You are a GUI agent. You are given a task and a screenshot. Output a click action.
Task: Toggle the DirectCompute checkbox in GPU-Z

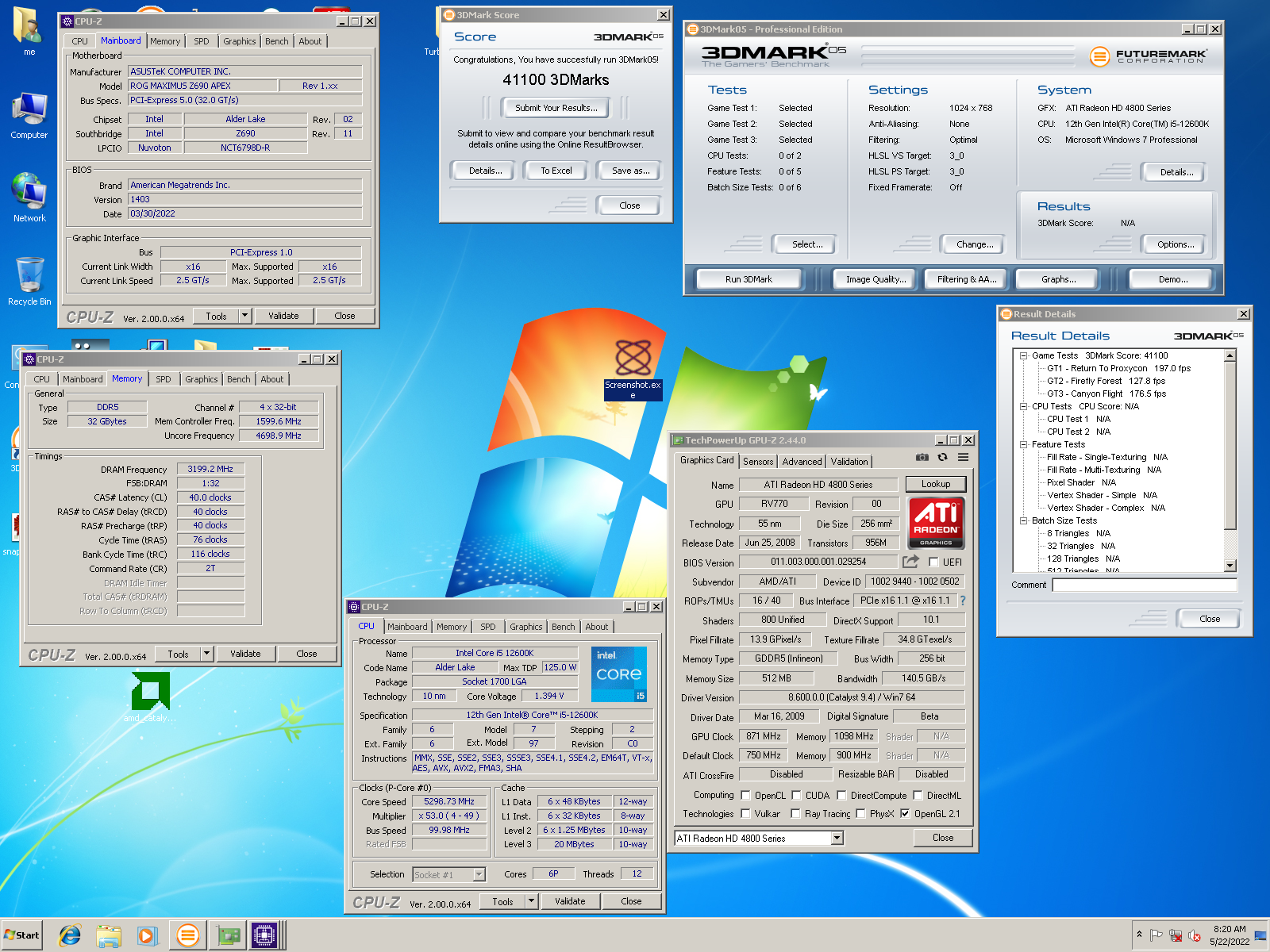point(841,795)
